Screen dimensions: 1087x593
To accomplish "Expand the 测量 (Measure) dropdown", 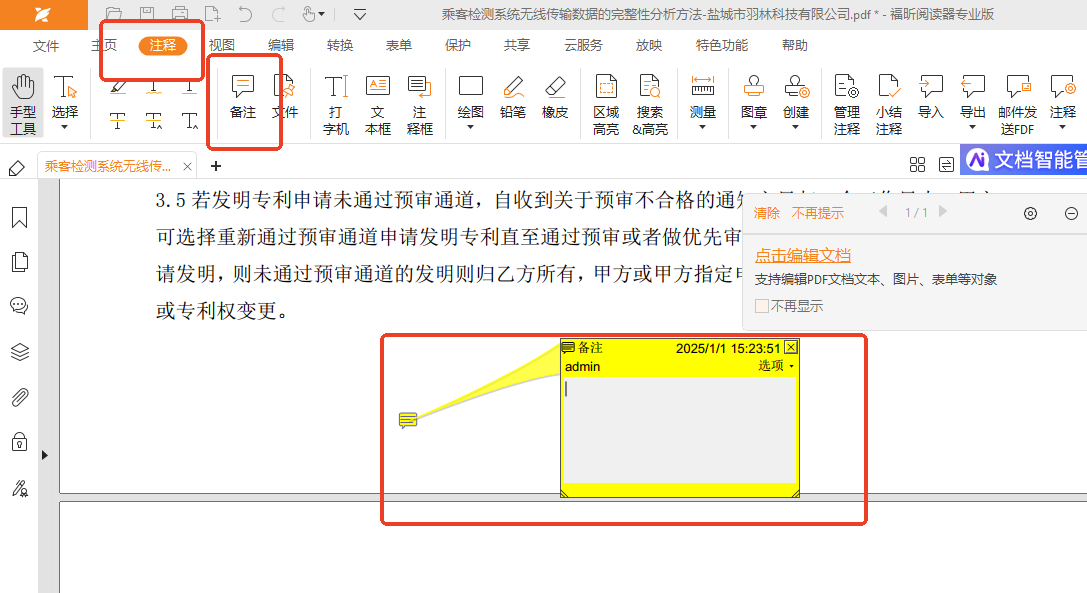I will pos(703,104).
